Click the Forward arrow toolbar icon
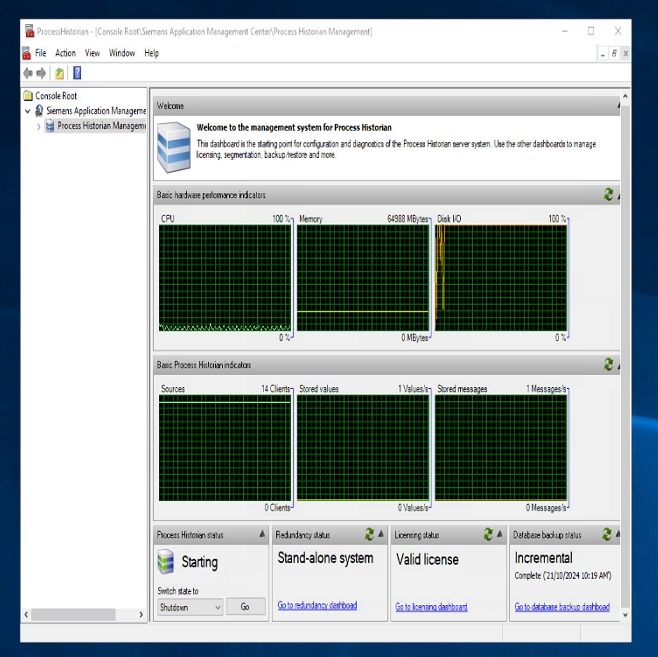658x657 pixels. (x=41, y=73)
